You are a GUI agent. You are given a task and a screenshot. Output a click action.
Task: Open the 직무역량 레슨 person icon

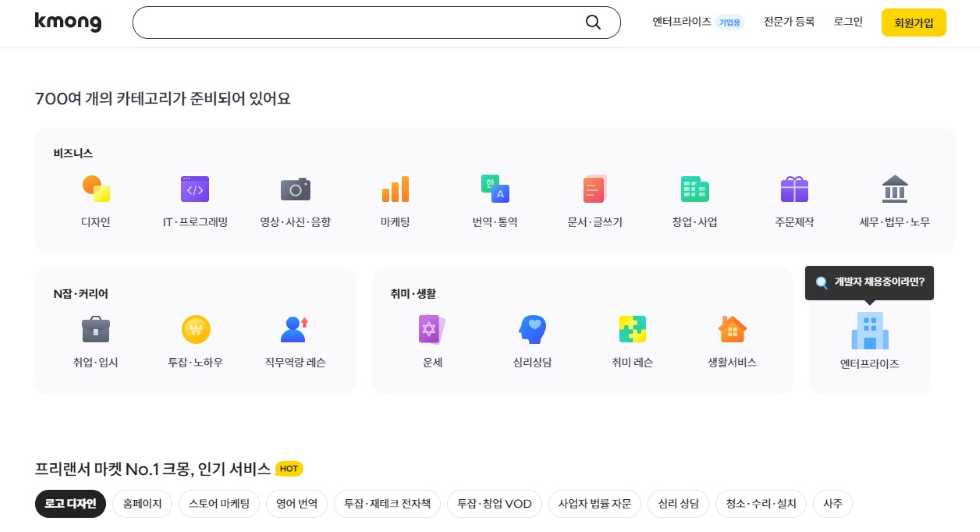click(x=295, y=329)
